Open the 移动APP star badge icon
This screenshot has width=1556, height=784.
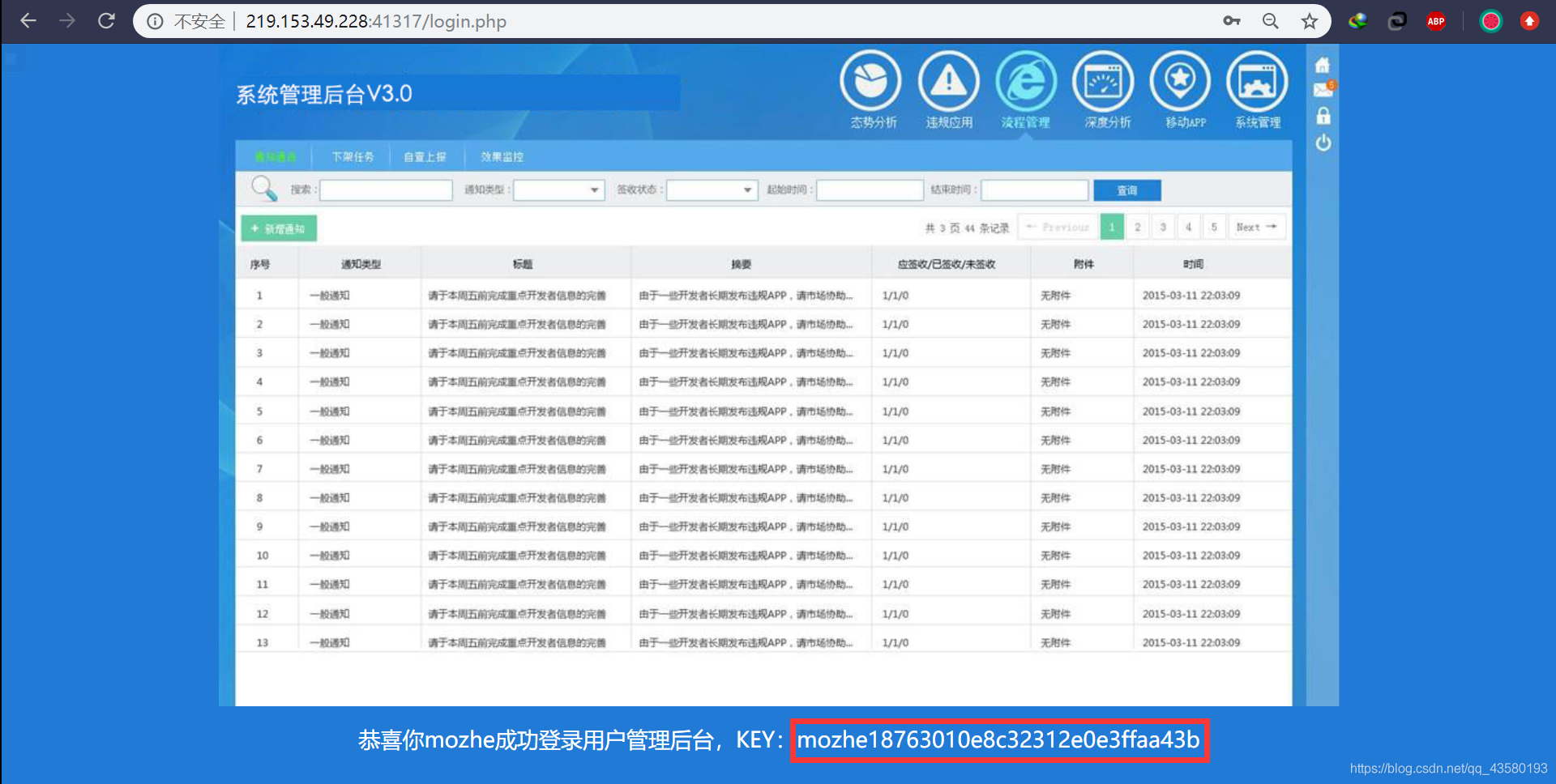(1181, 81)
